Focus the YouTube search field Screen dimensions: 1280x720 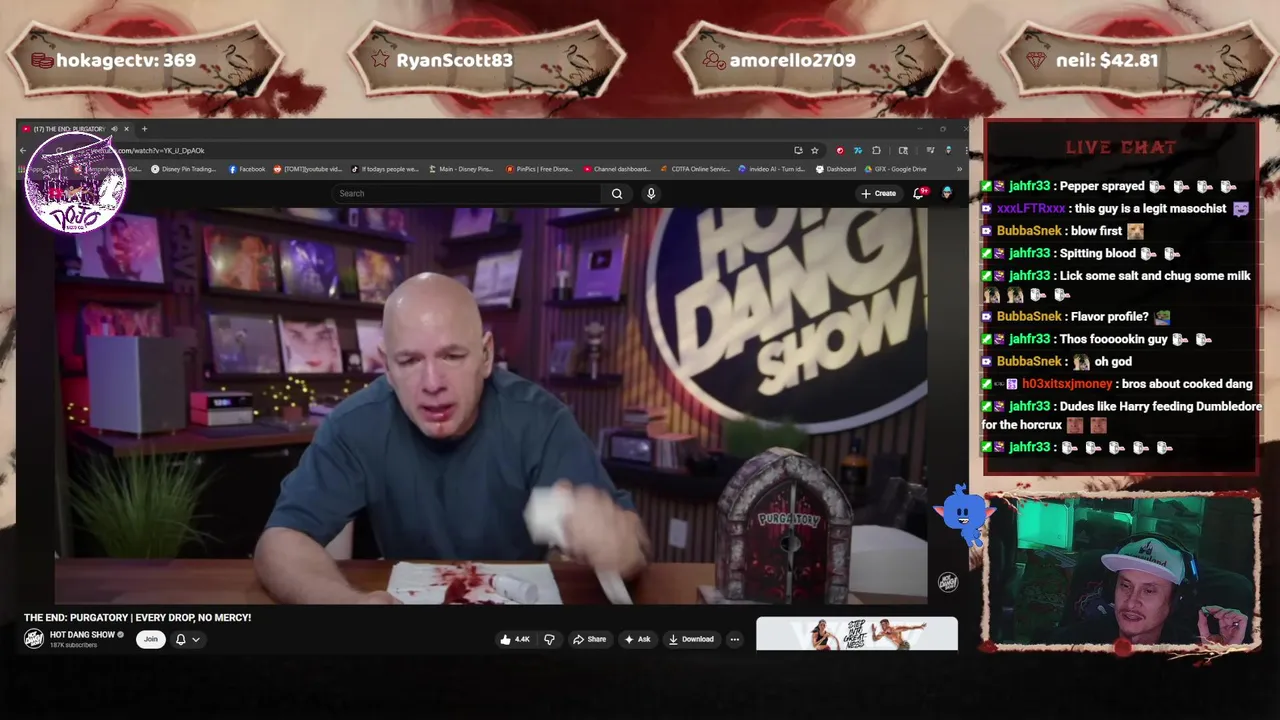466,193
